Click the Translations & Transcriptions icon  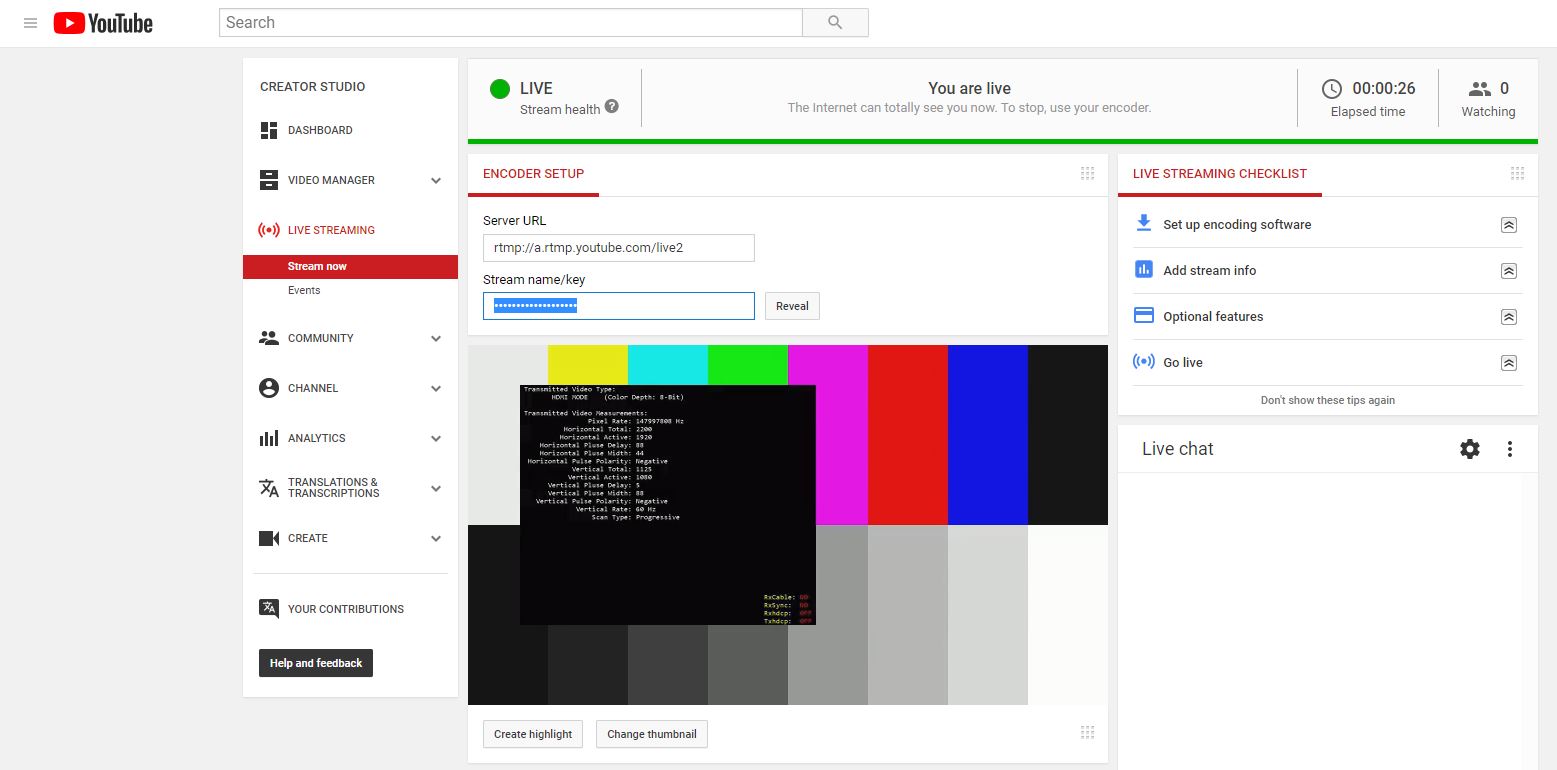click(268, 488)
